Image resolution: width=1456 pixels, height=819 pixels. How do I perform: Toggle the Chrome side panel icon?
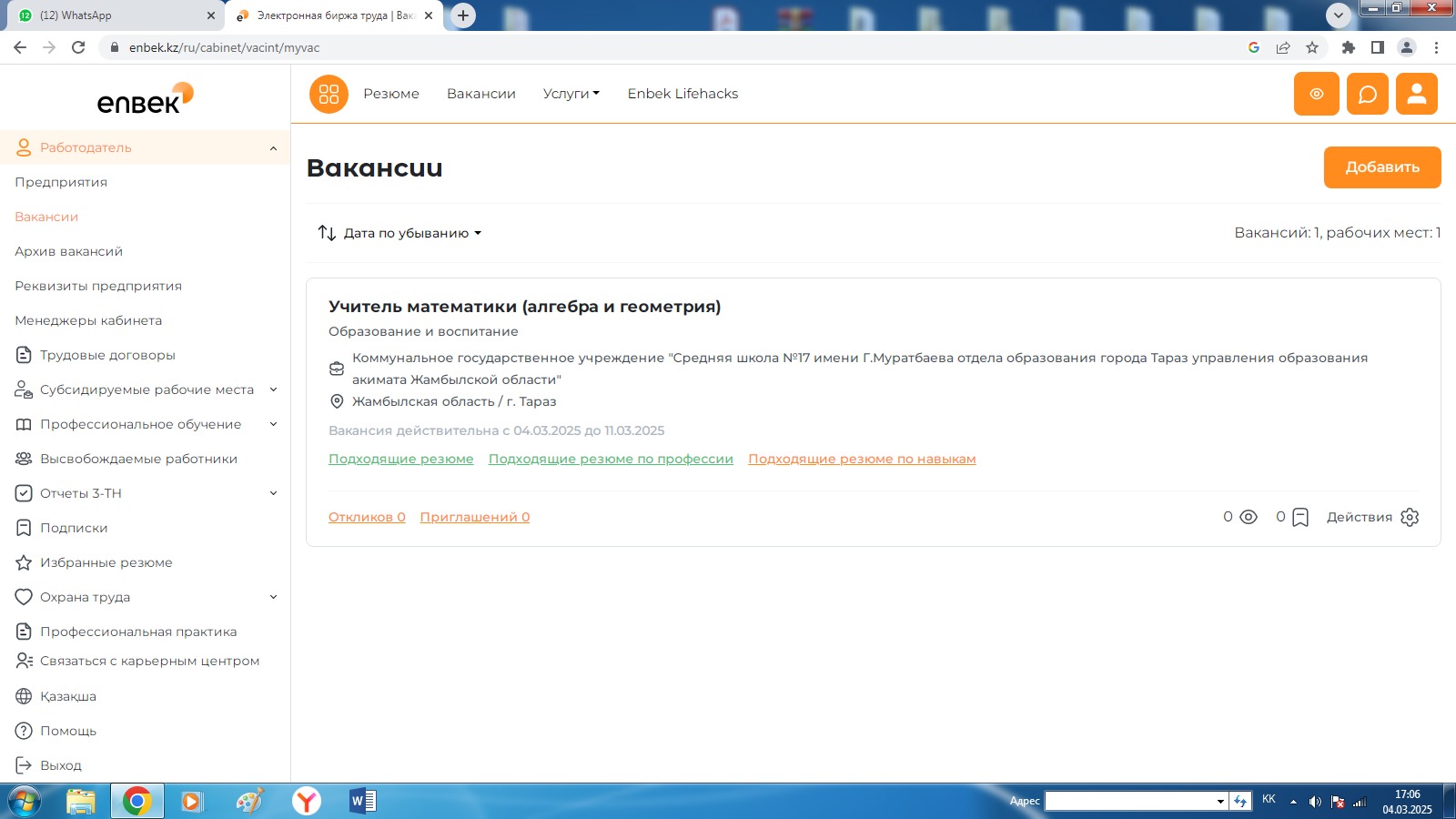tap(1378, 47)
